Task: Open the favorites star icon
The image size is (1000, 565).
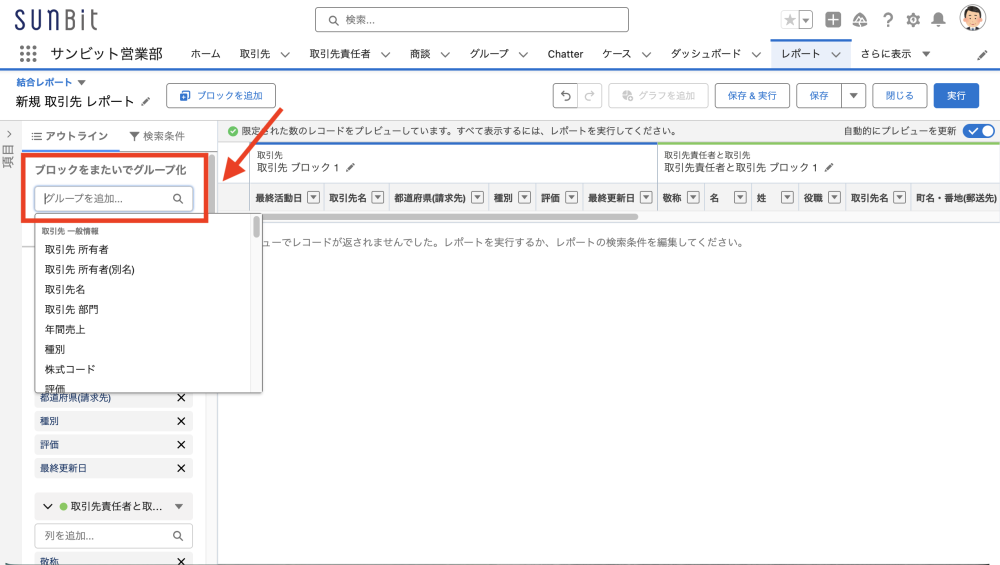Action: click(x=790, y=20)
